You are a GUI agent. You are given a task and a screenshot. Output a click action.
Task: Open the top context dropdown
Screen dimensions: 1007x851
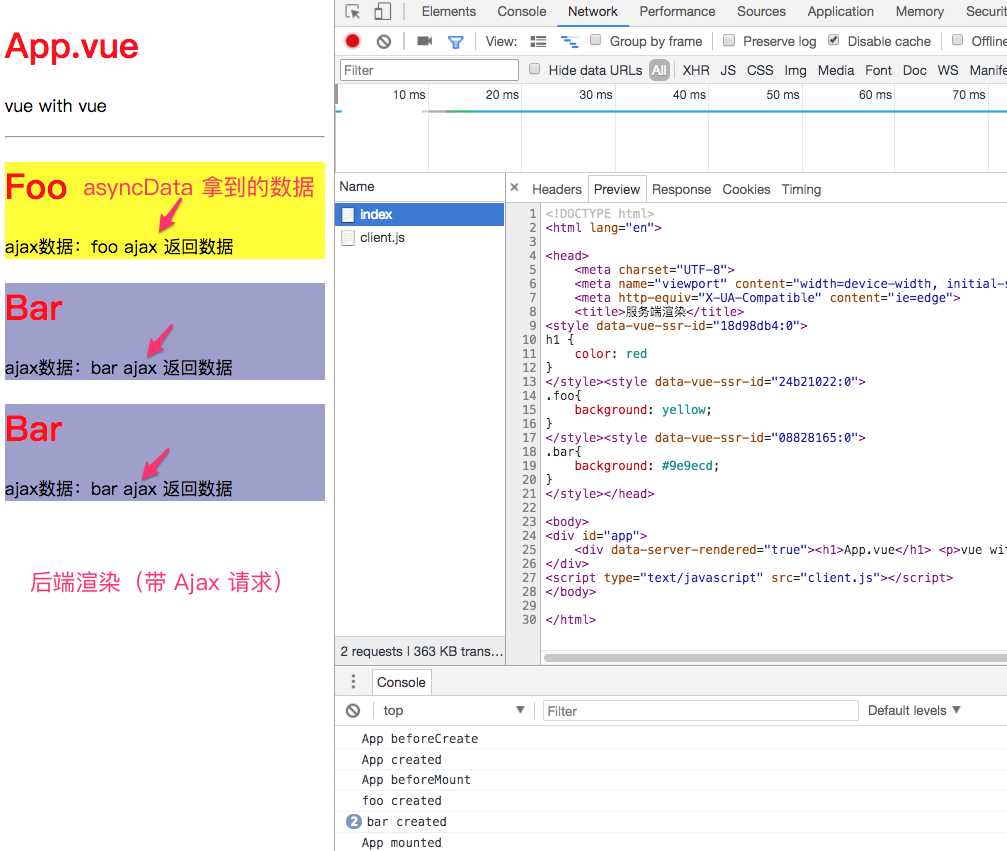[x=453, y=710]
